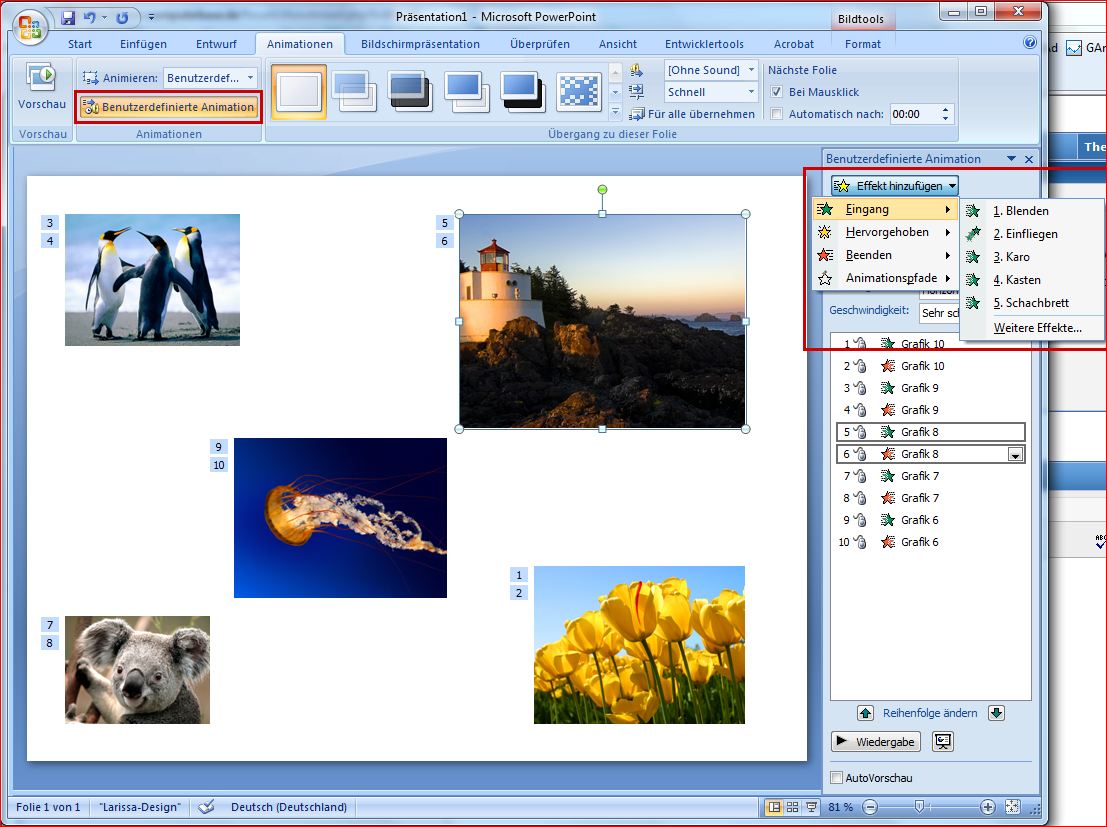Enable the Automatisch nach checkbox
The height and width of the screenshot is (827, 1107).
coord(777,114)
